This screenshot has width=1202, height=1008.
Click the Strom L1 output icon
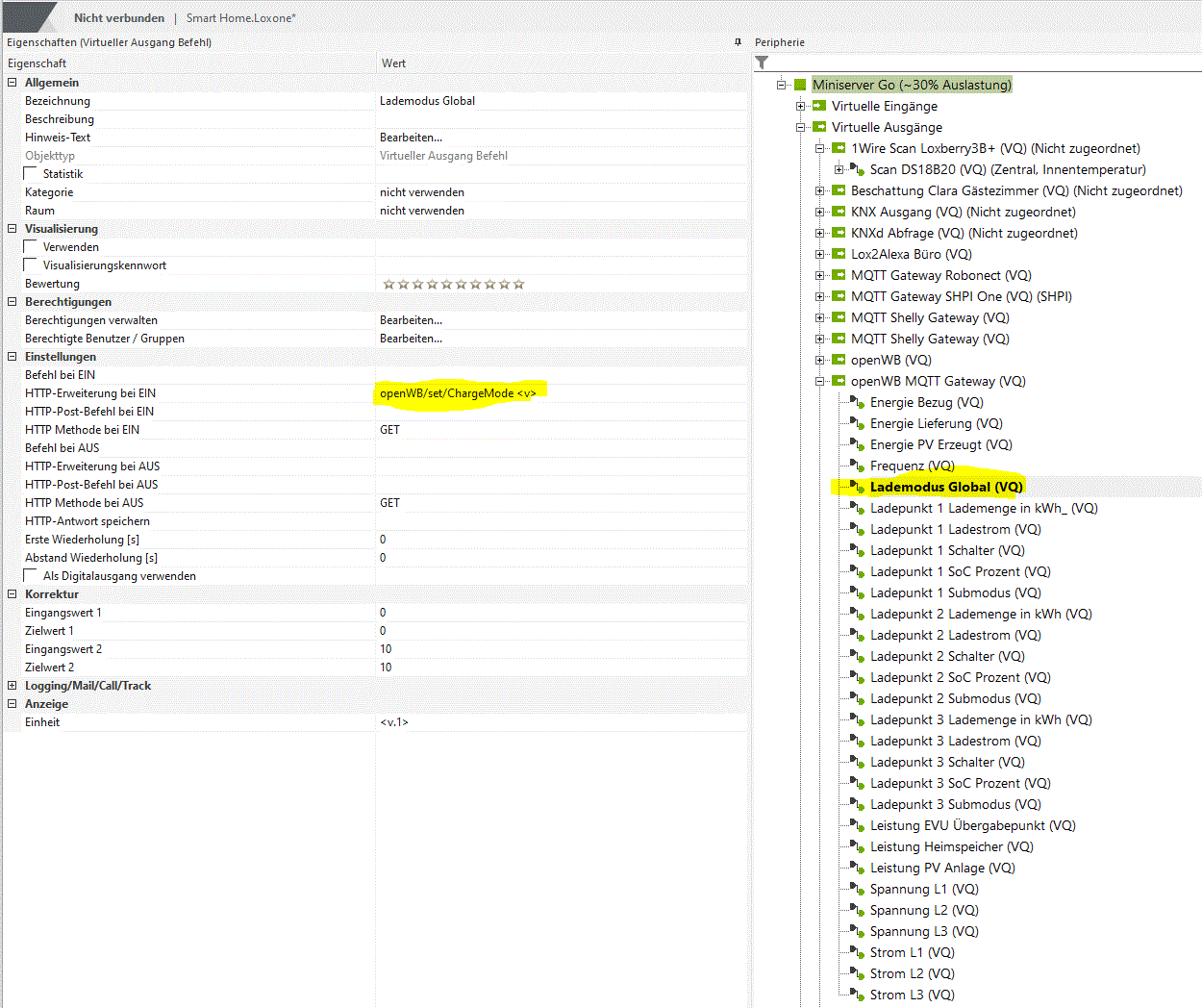857,952
